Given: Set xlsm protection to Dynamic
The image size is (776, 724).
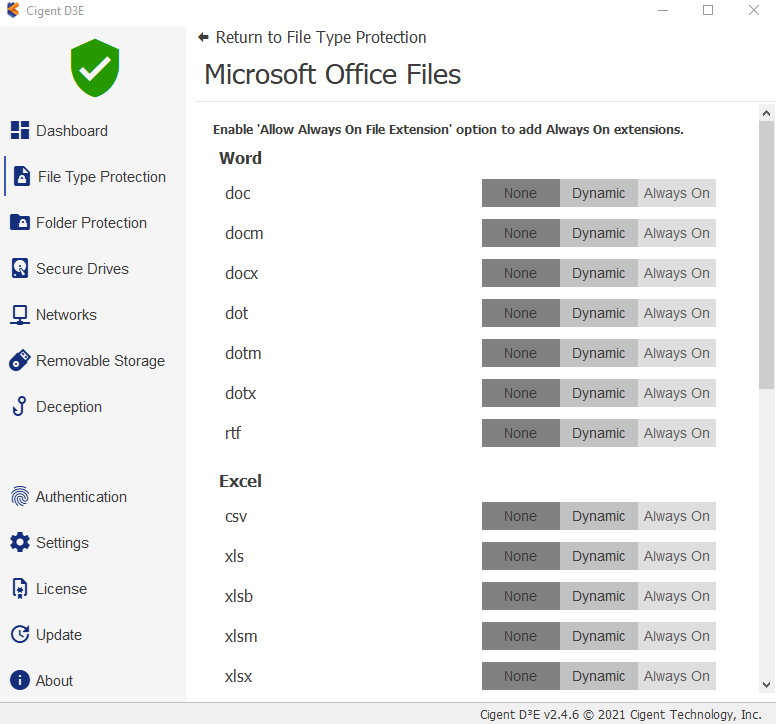Looking at the screenshot, I should point(599,636).
